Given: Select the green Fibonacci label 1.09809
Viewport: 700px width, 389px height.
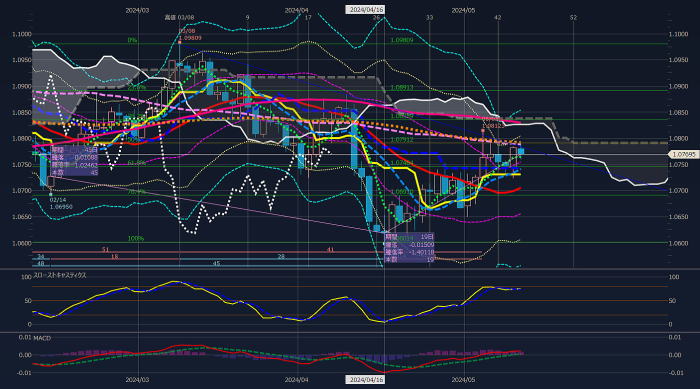Looking at the screenshot, I should [402, 40].
